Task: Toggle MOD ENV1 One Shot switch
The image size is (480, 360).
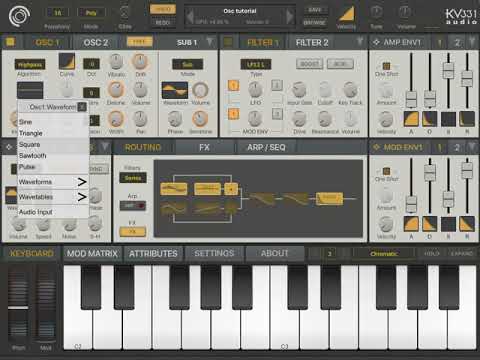Action: coord(386,171)
